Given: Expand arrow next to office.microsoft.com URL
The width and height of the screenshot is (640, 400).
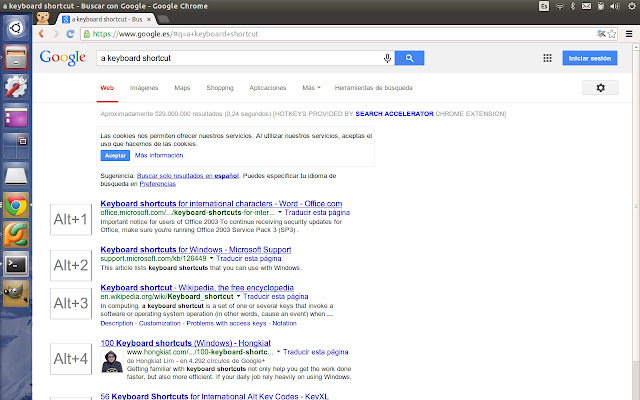Looking at the screenshot, I should pos(280,212).
